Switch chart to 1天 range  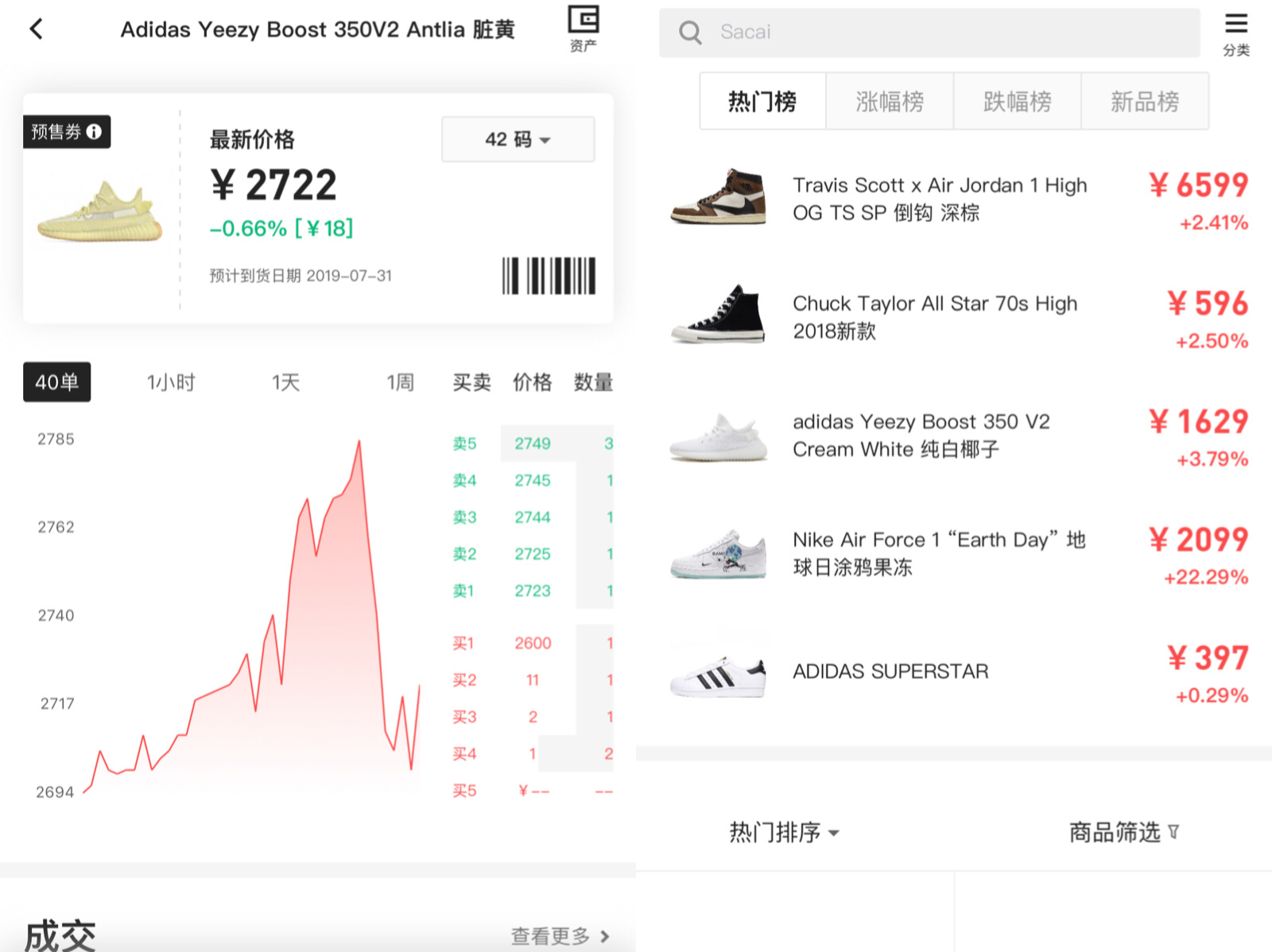coord(285,382)
